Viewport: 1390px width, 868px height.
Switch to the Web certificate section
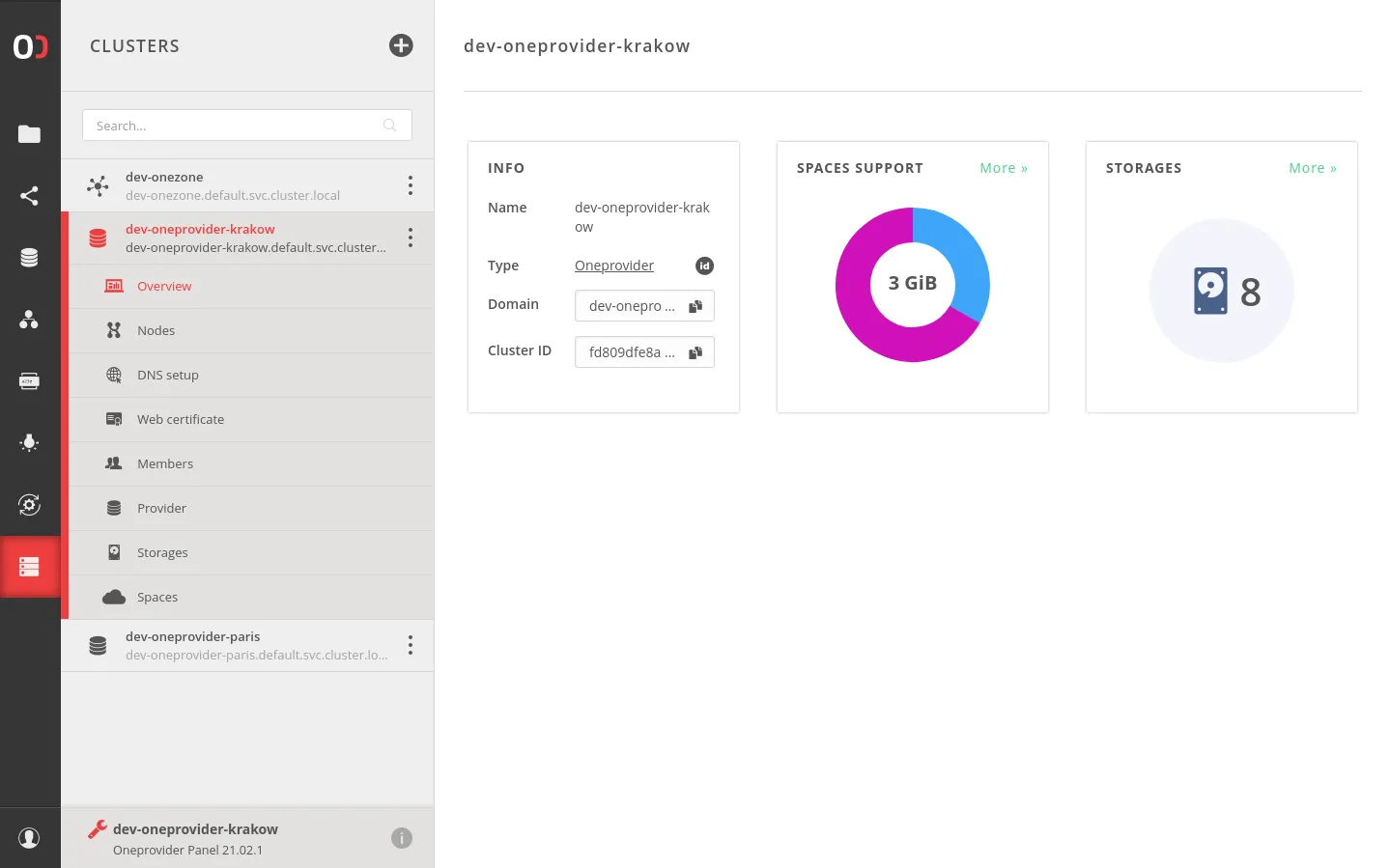(181, 419)
